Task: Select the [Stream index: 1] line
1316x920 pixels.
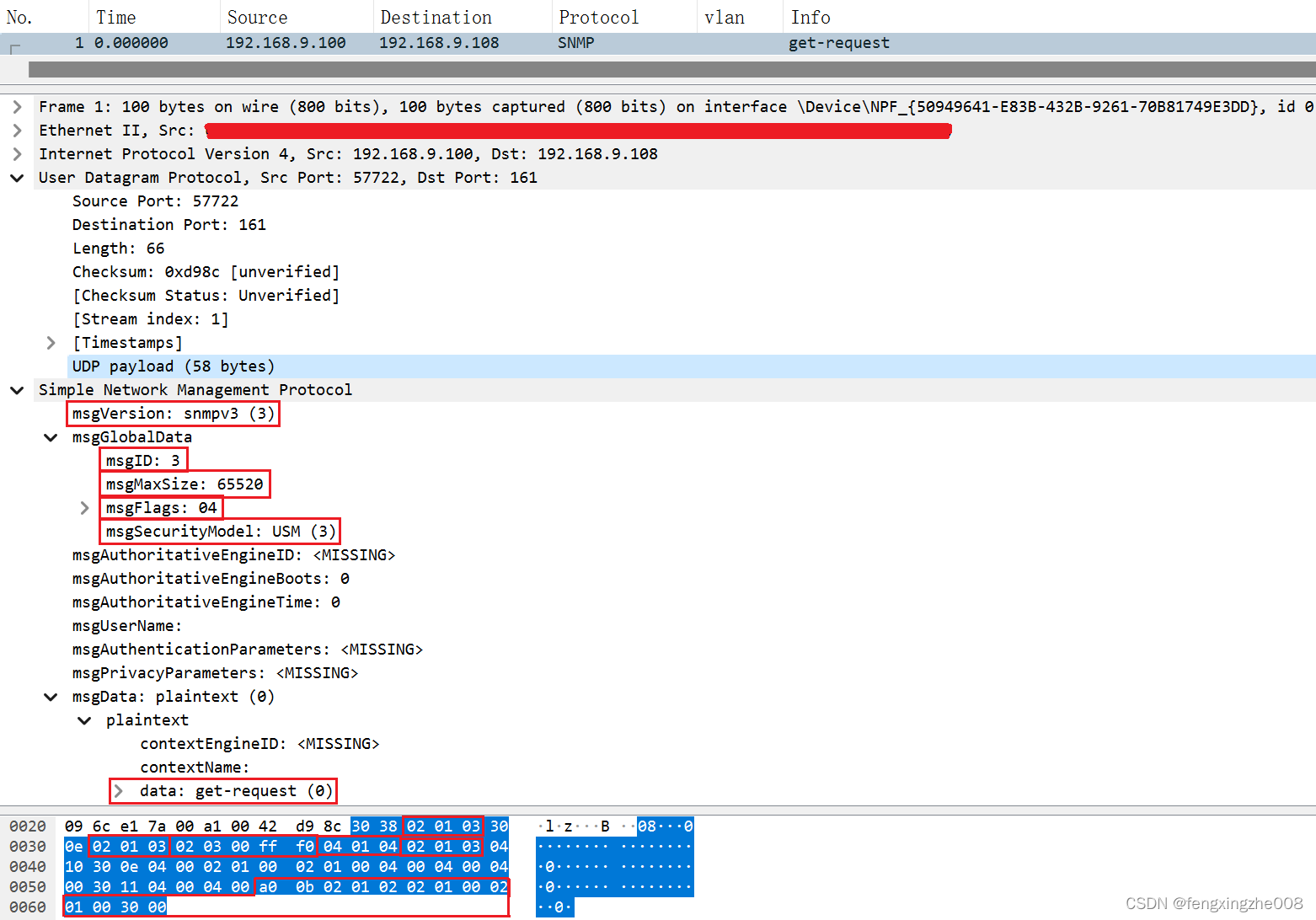Action: (150, 319)
